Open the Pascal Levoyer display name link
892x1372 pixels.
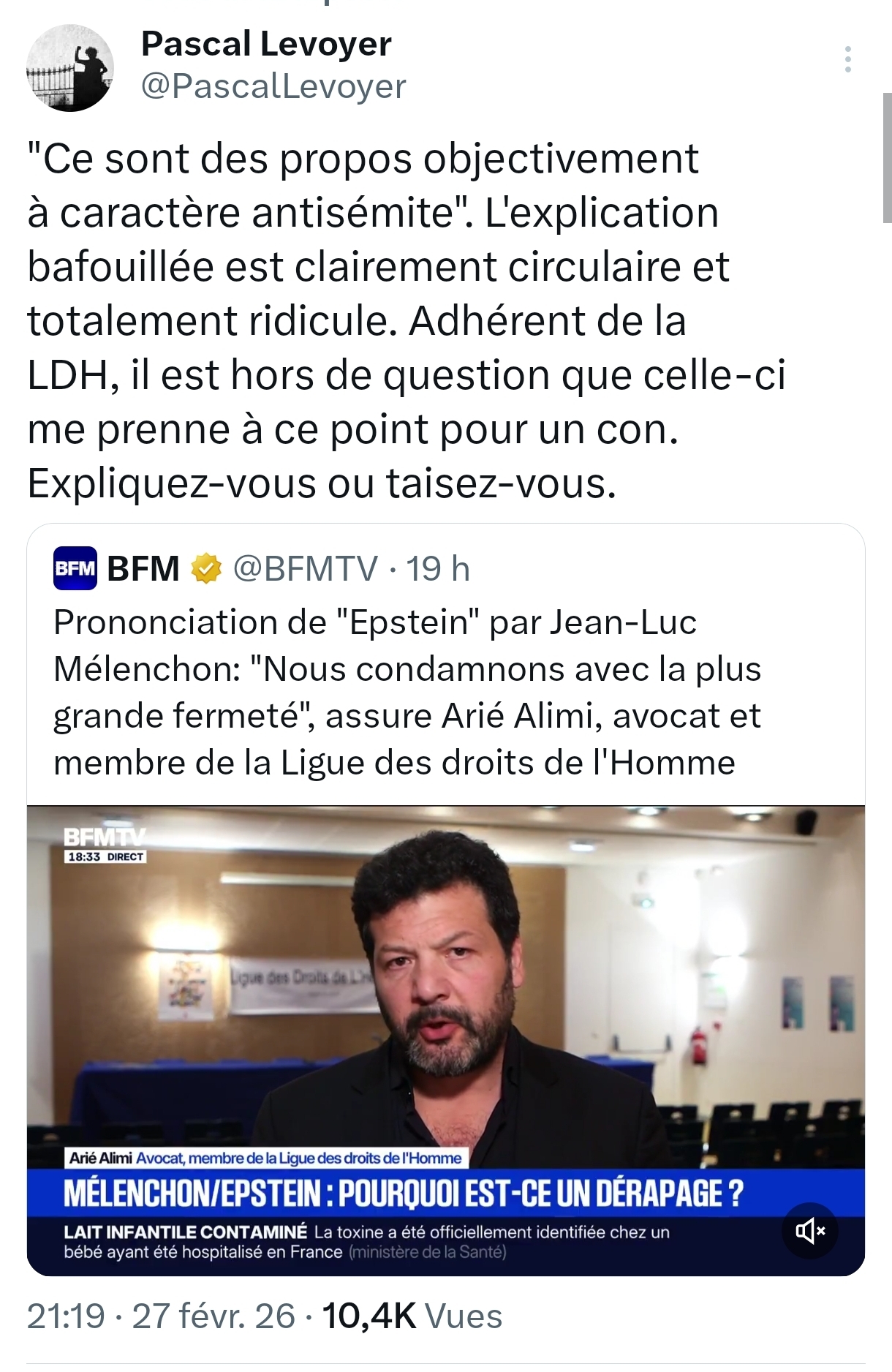(266, 44)
